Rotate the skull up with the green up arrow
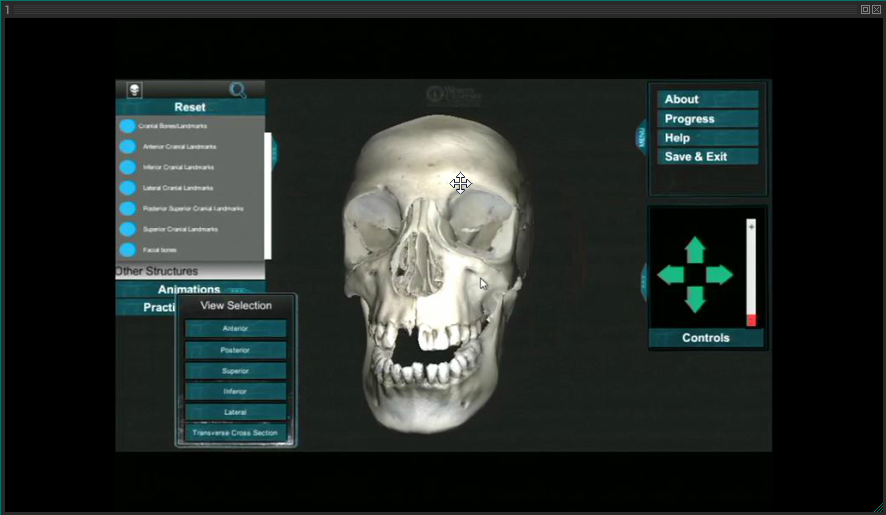Screen dimensions: 886x515 [x=695, y=249]
